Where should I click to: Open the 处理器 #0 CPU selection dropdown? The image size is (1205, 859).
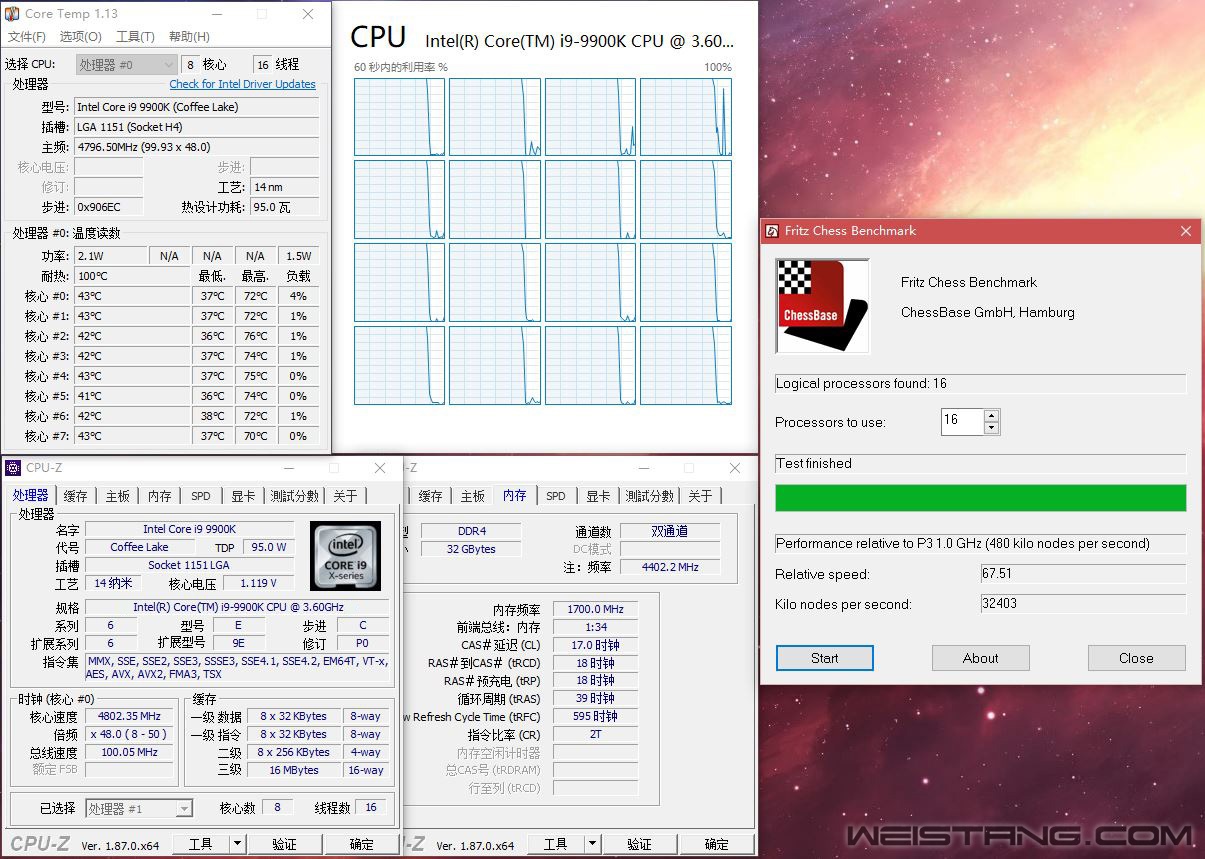click(127, 64)
